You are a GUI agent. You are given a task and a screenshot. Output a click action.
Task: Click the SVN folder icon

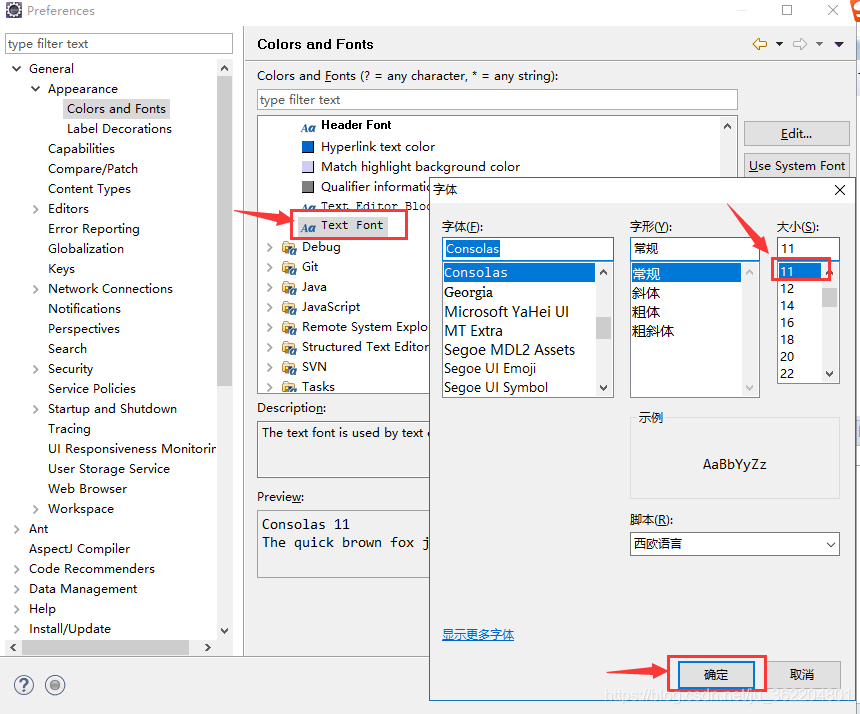tap(289, 367)
